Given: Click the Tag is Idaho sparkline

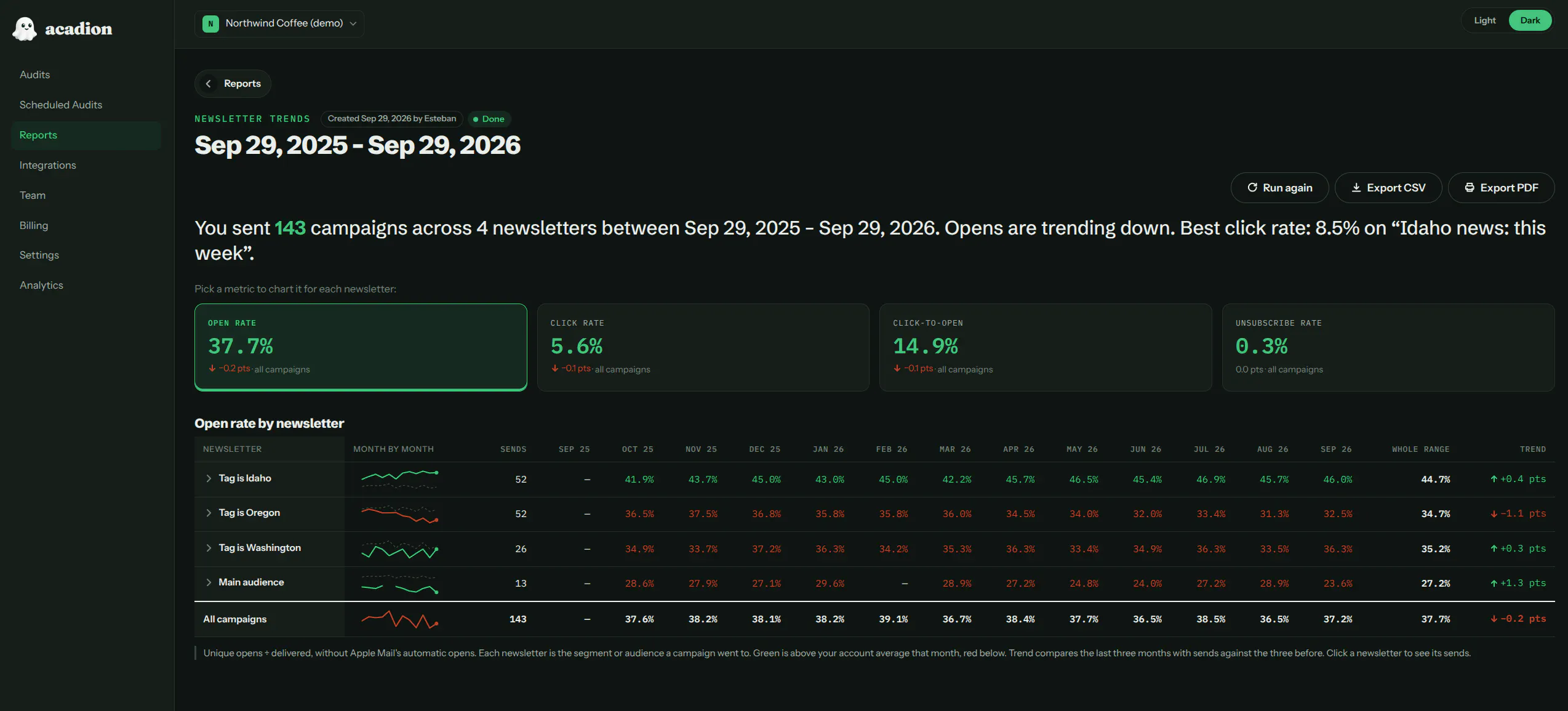Looking at the screenshot, I should point(400,479).
